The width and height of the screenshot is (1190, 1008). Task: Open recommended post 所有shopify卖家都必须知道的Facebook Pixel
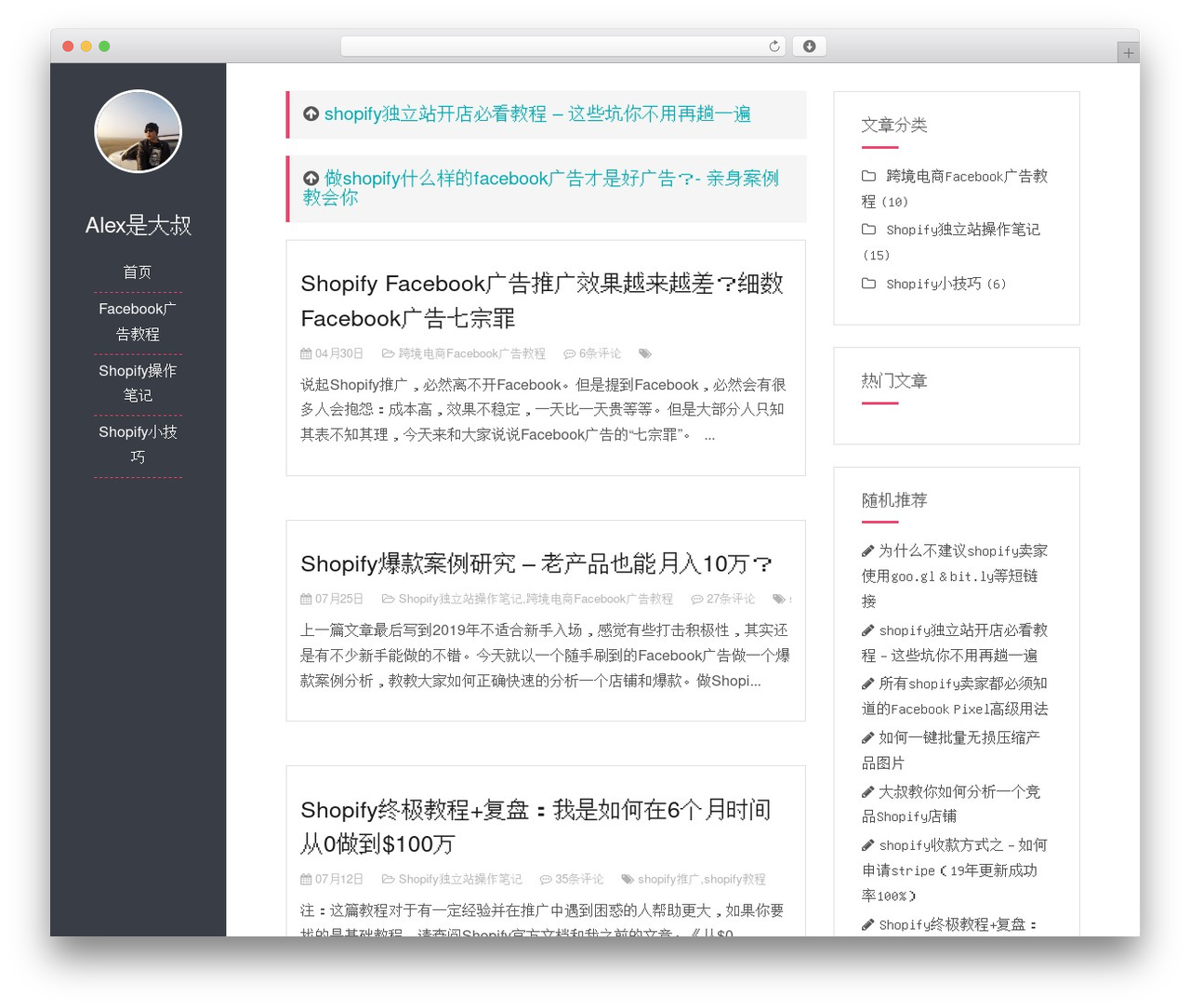tap(955, 696)
